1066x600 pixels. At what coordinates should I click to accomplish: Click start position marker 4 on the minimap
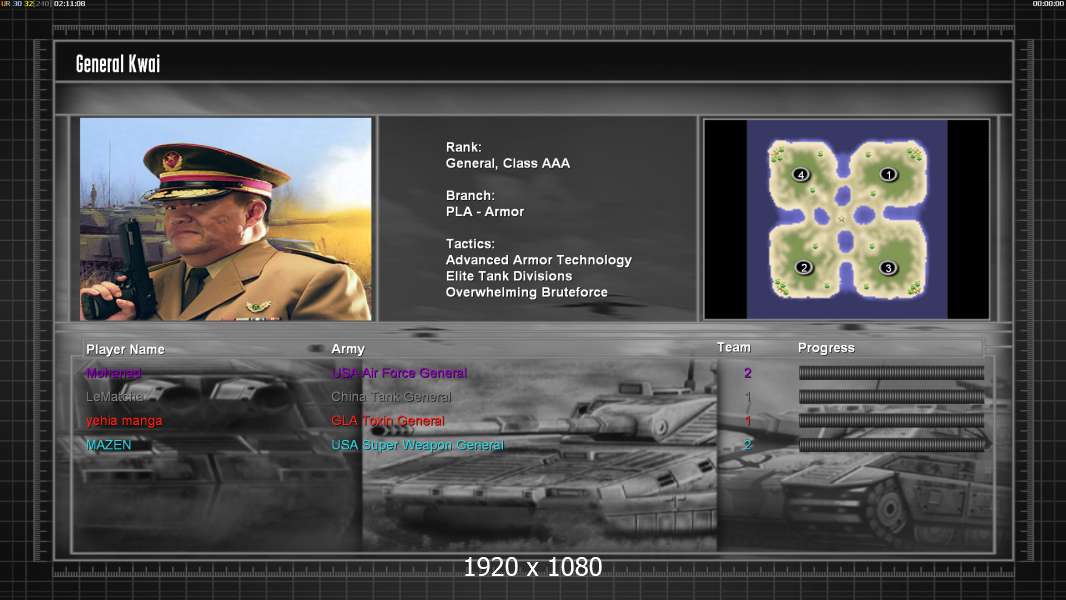pos(801,175)
